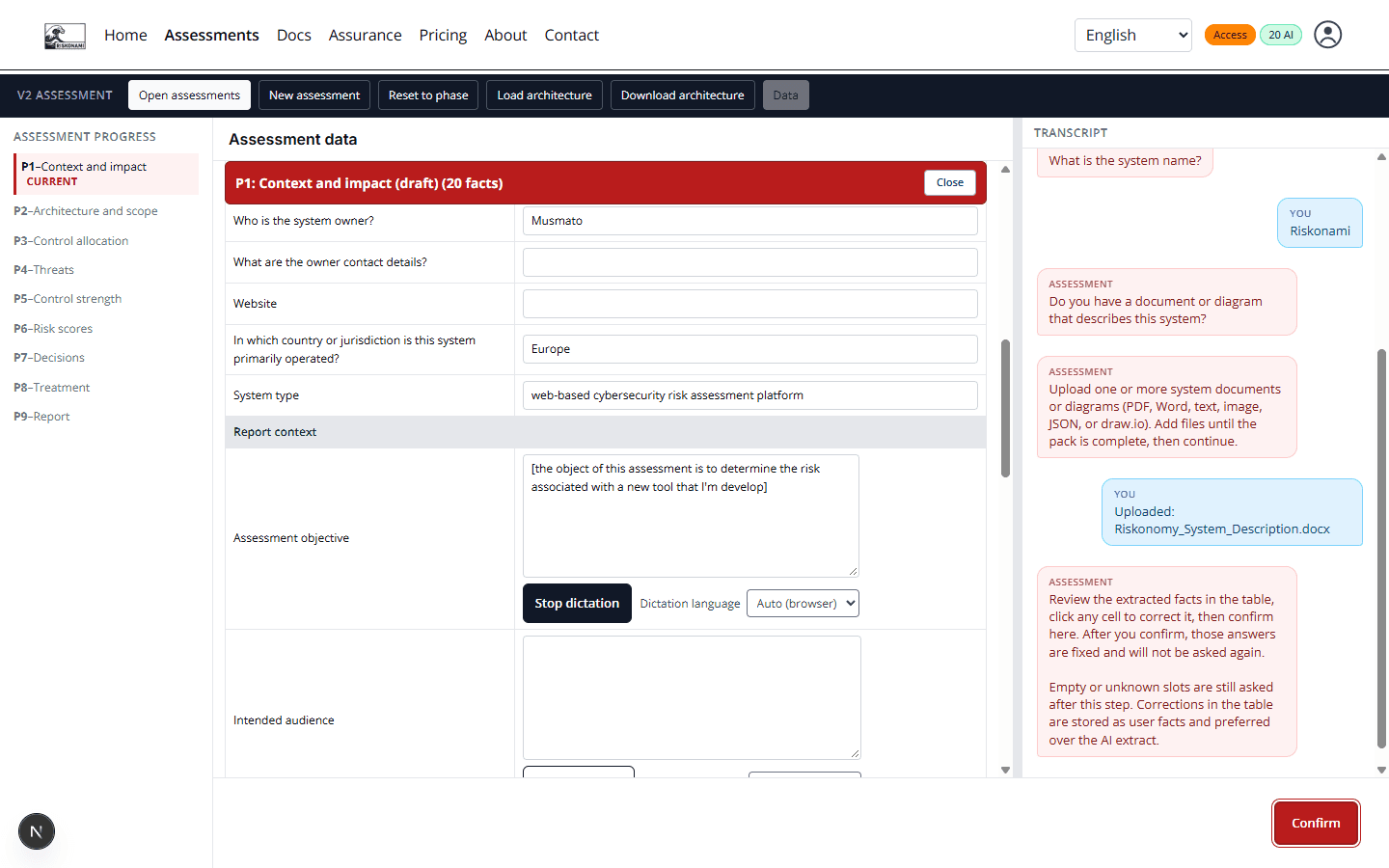The height and width of the screenshot is (868, 1389).
Task: Select P5–Control strength phase
Action: [68, 299]
